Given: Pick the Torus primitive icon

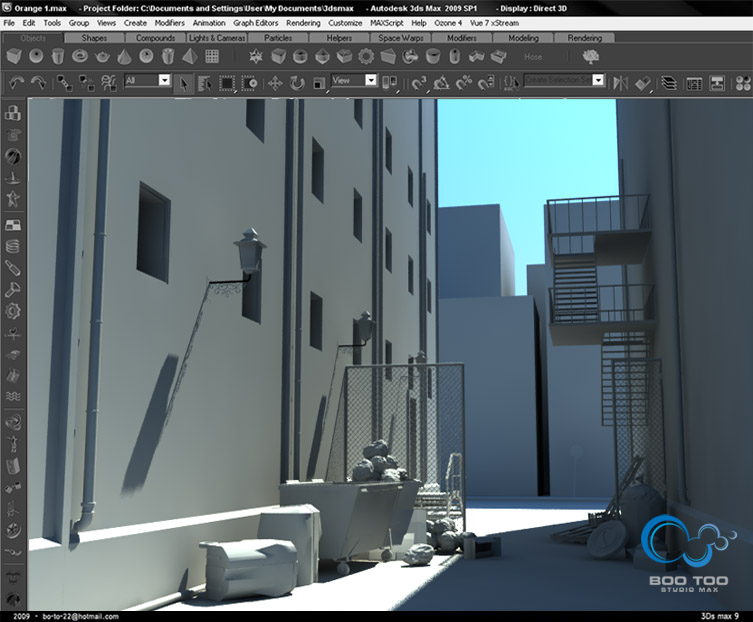Looking at the screenshot, I should [x=80, y=57].
